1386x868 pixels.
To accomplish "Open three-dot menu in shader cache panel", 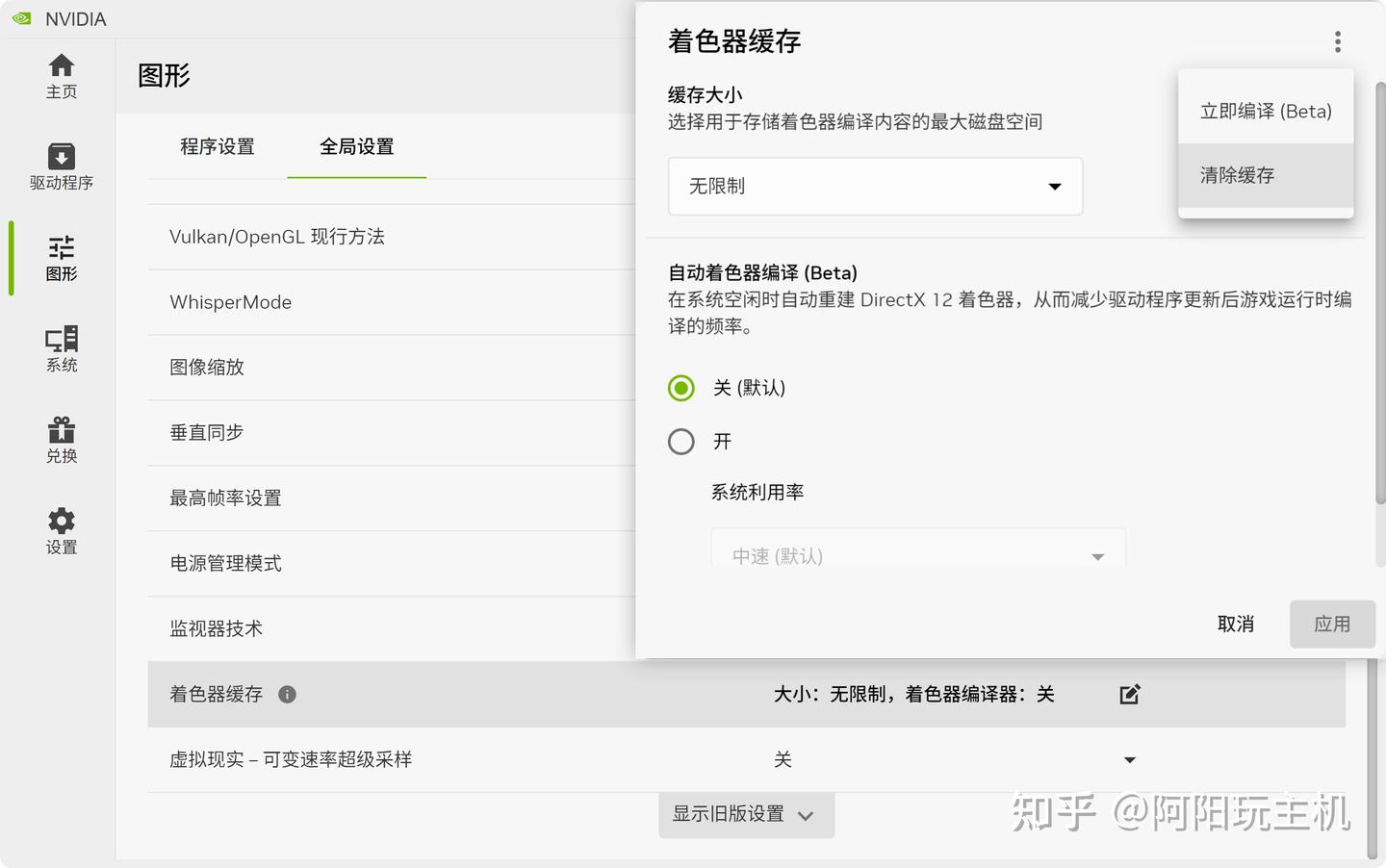I will [1338, 41].
